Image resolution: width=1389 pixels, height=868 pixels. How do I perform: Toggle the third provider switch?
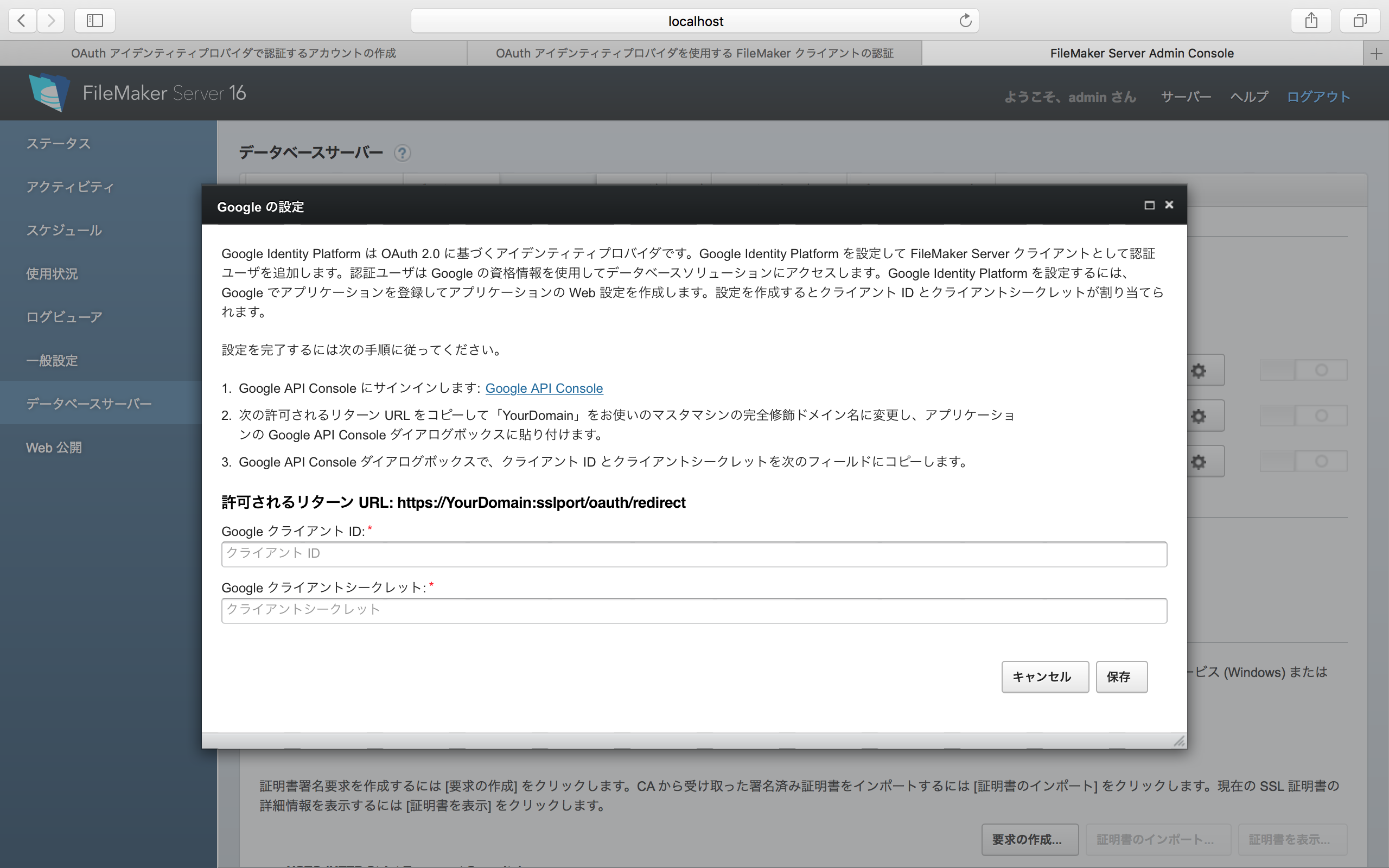[x=1303, y=461]
